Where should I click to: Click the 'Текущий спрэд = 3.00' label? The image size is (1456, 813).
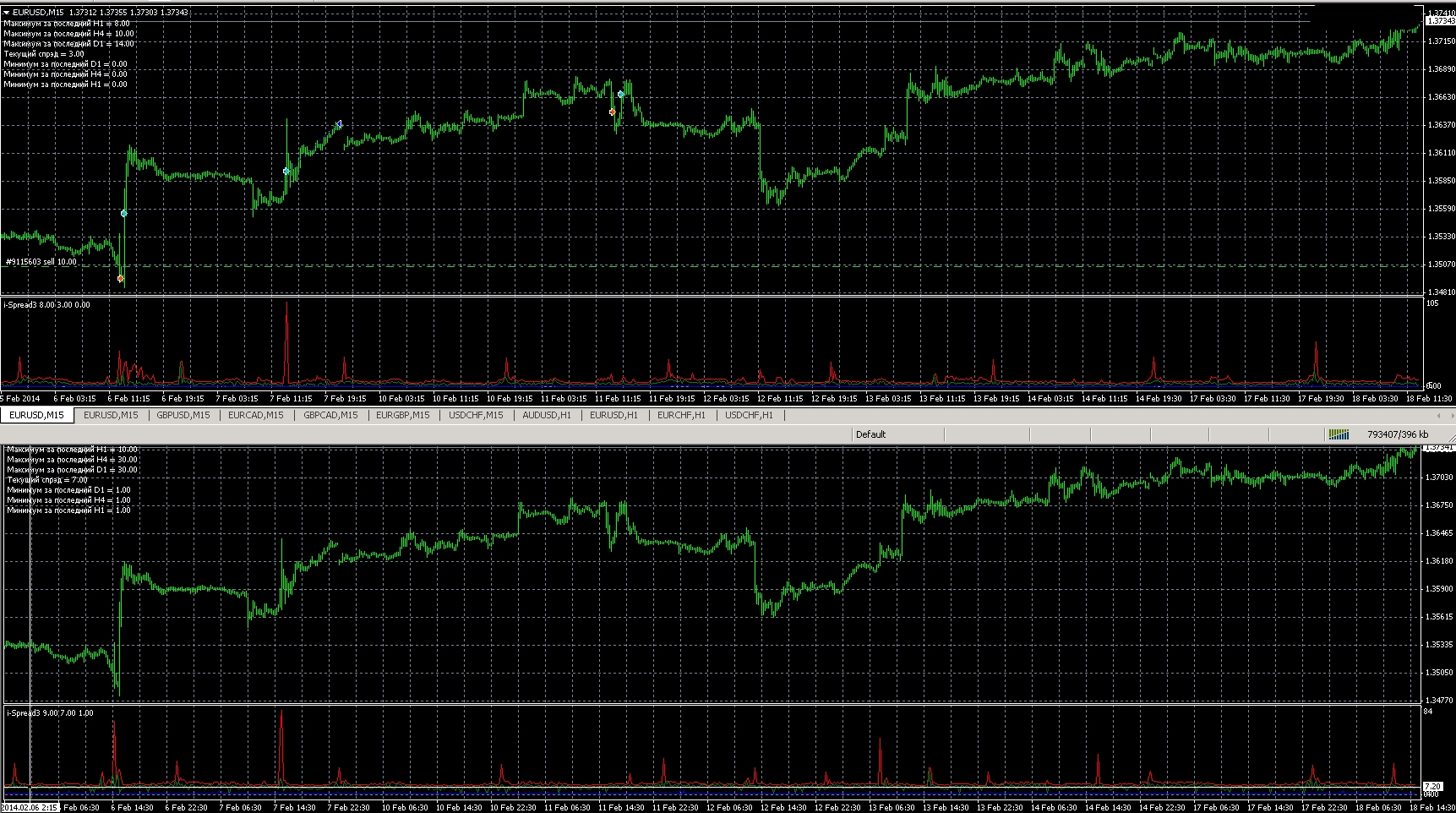(44, 54)
